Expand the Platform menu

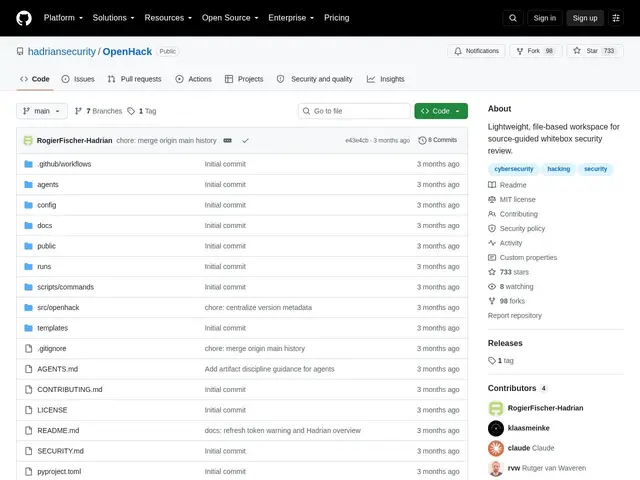(x=63, y=18)
